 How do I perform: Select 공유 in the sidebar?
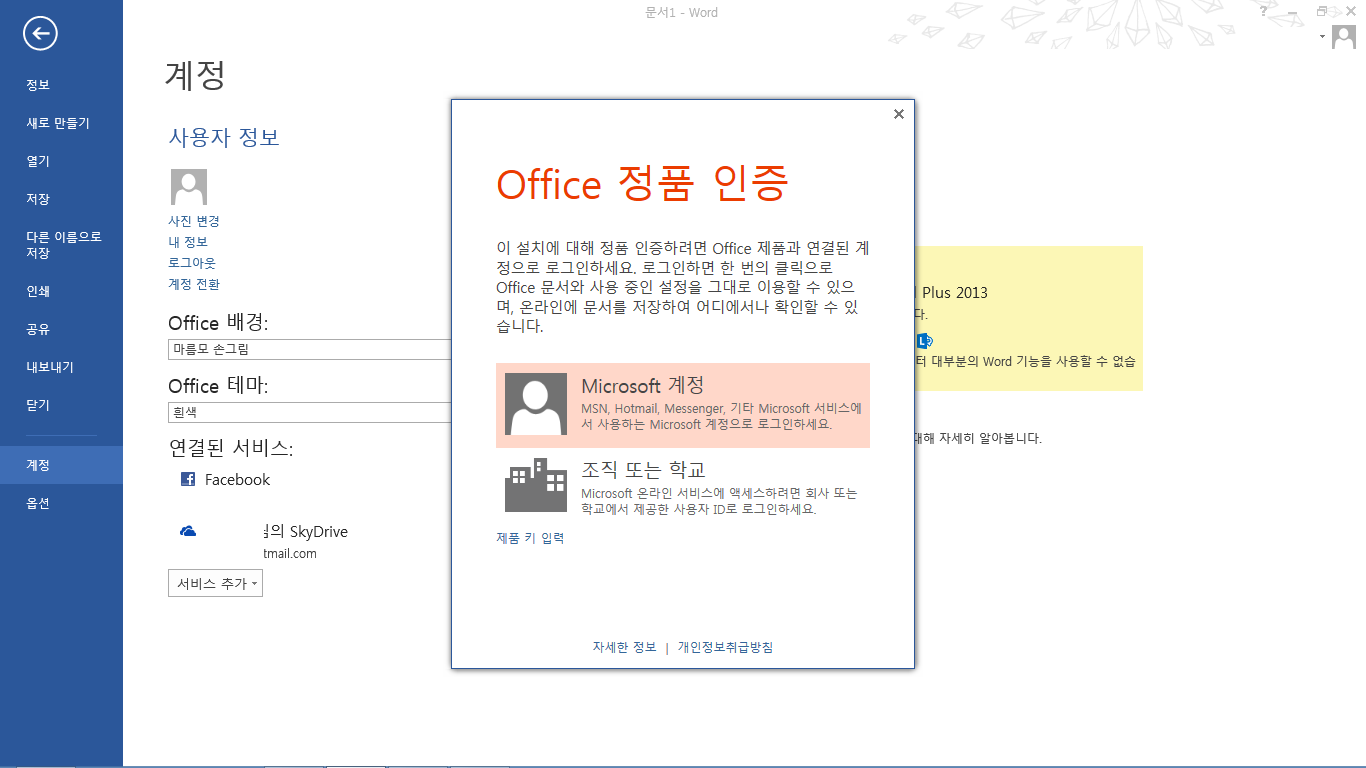pyautogui.click(x=61, y=329)
